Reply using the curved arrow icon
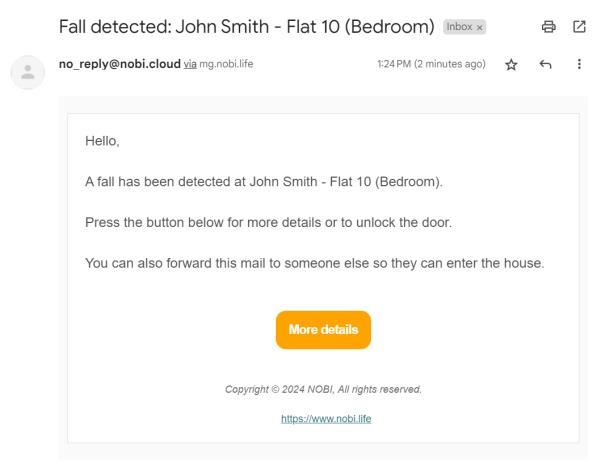This screenshot has width=597, height=476. point(545,64)
